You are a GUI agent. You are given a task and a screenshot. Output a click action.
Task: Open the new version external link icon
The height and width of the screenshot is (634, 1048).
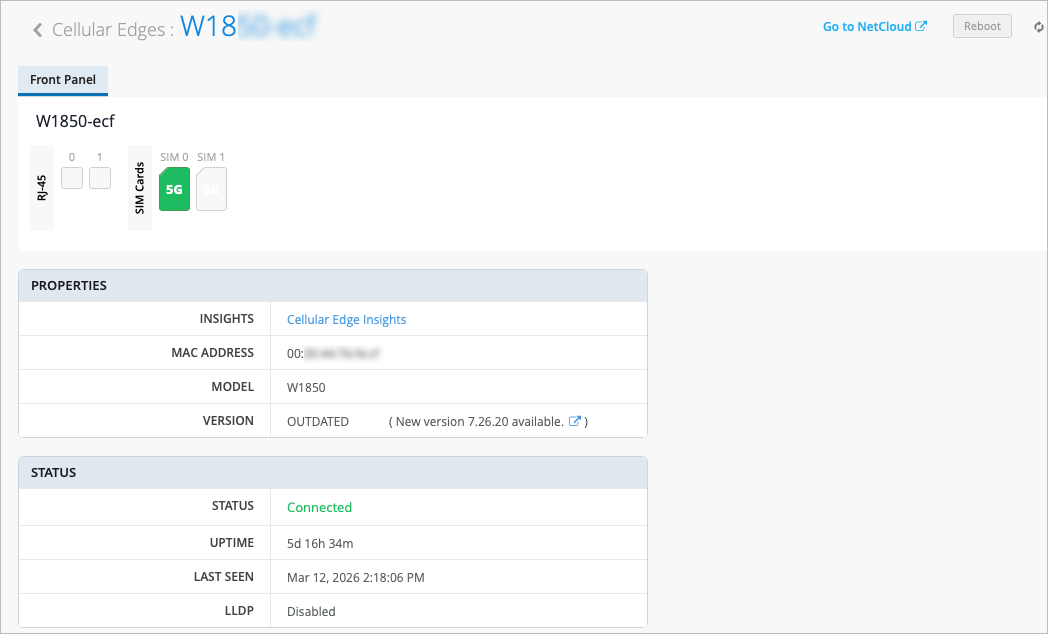[574, 421]
